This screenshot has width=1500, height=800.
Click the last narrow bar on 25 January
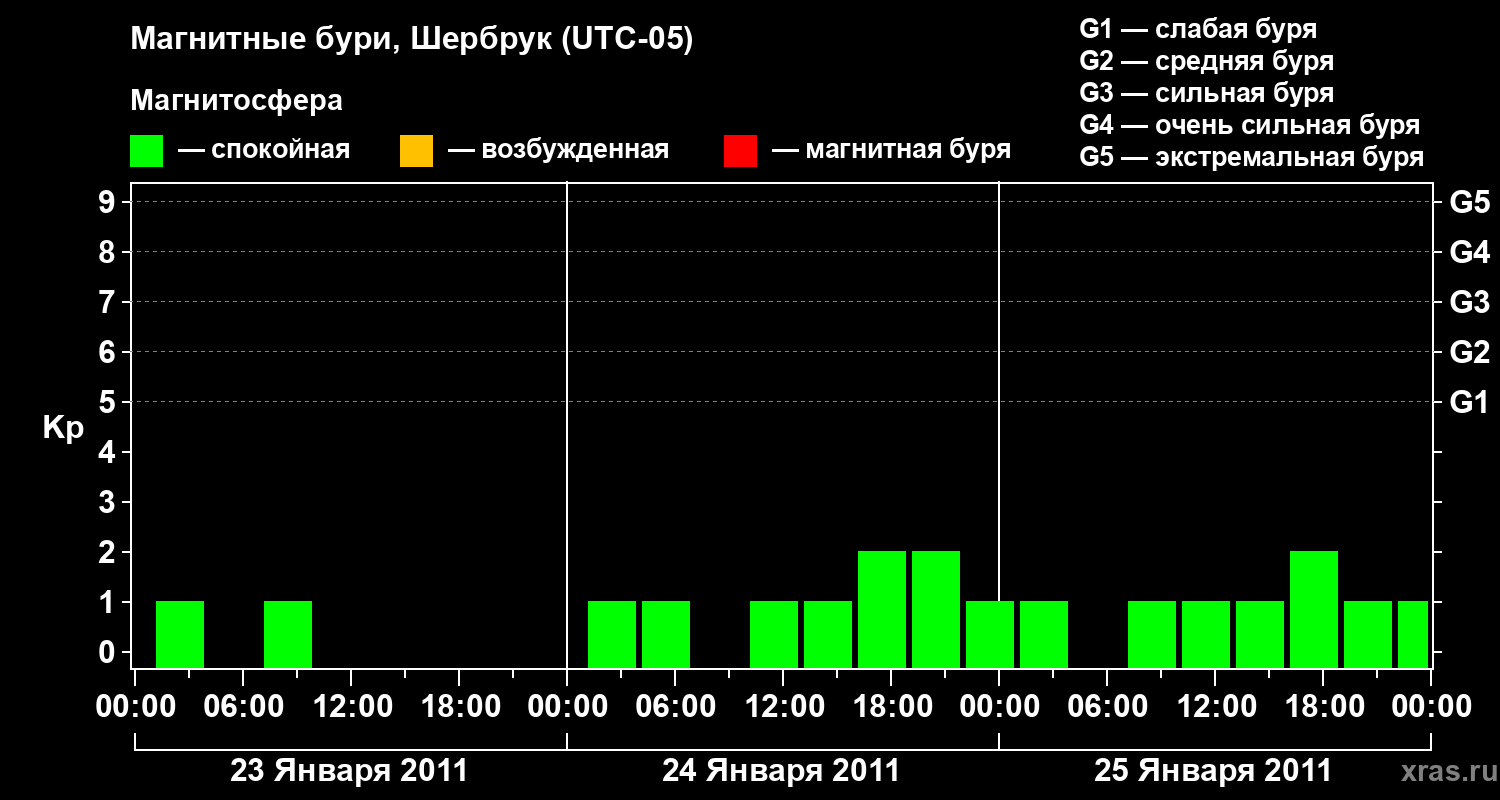pyautogui.click(x=1413, y=634)
